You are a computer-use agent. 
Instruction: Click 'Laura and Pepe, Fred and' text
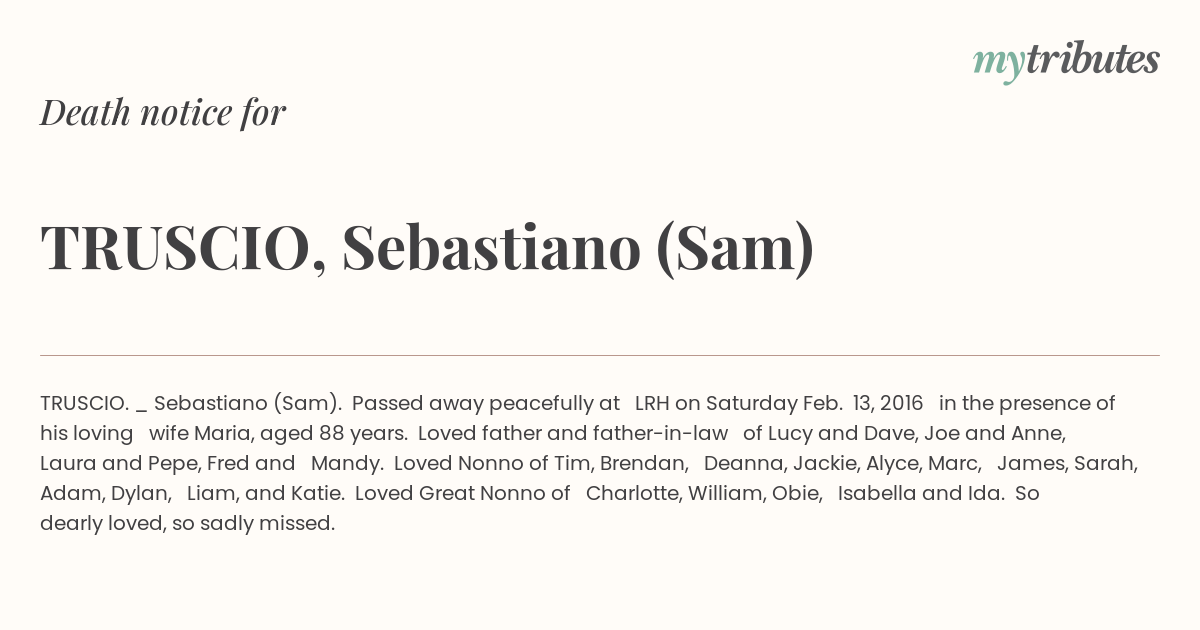point(168,463)
